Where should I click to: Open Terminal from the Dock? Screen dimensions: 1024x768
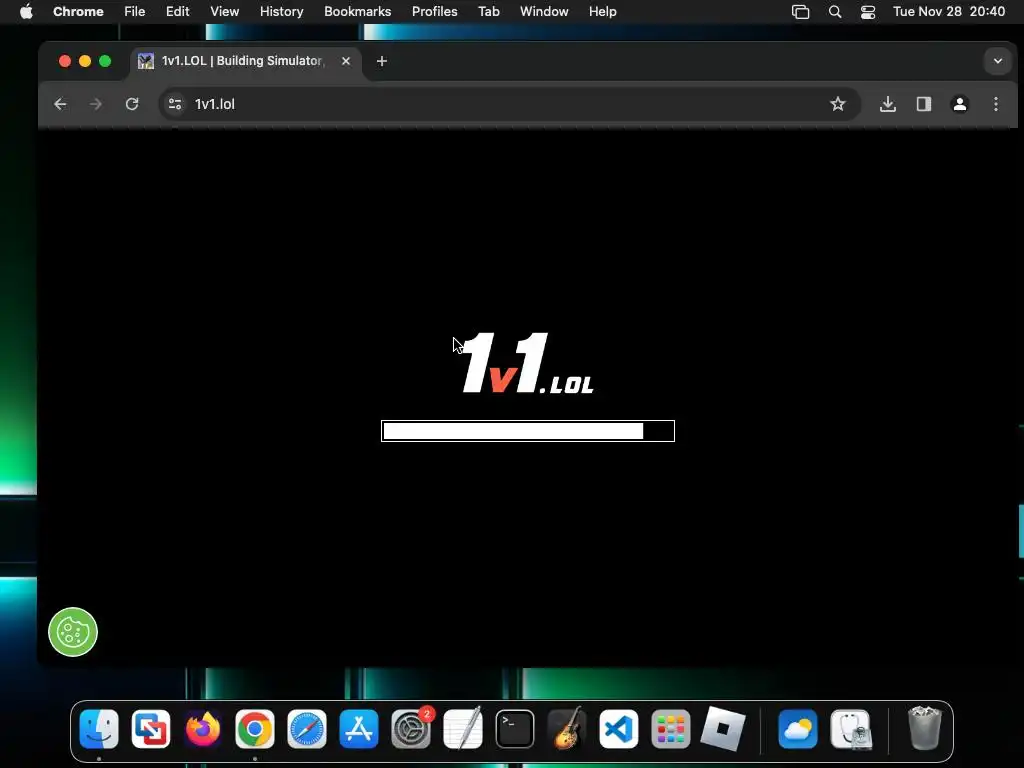tap(515, 729)
